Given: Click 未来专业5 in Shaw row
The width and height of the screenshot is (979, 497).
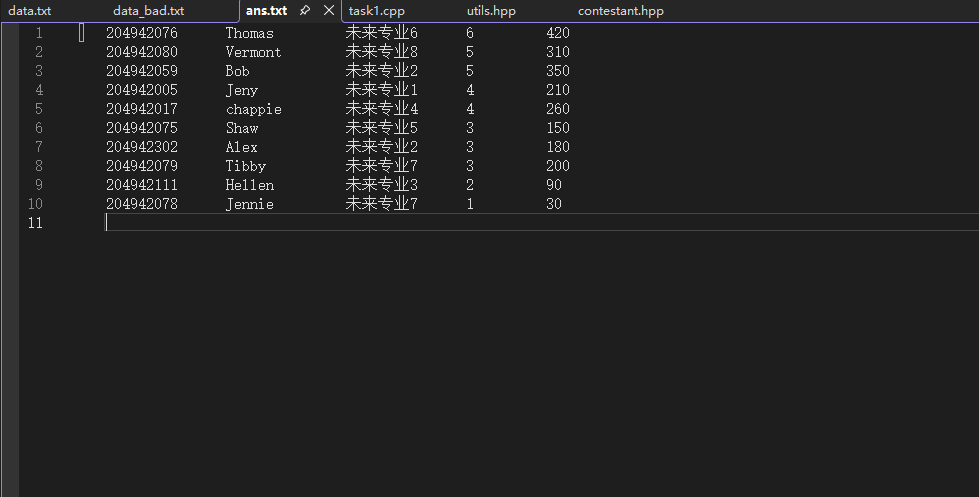Looking at the screenshot, I should click(381, 128).
